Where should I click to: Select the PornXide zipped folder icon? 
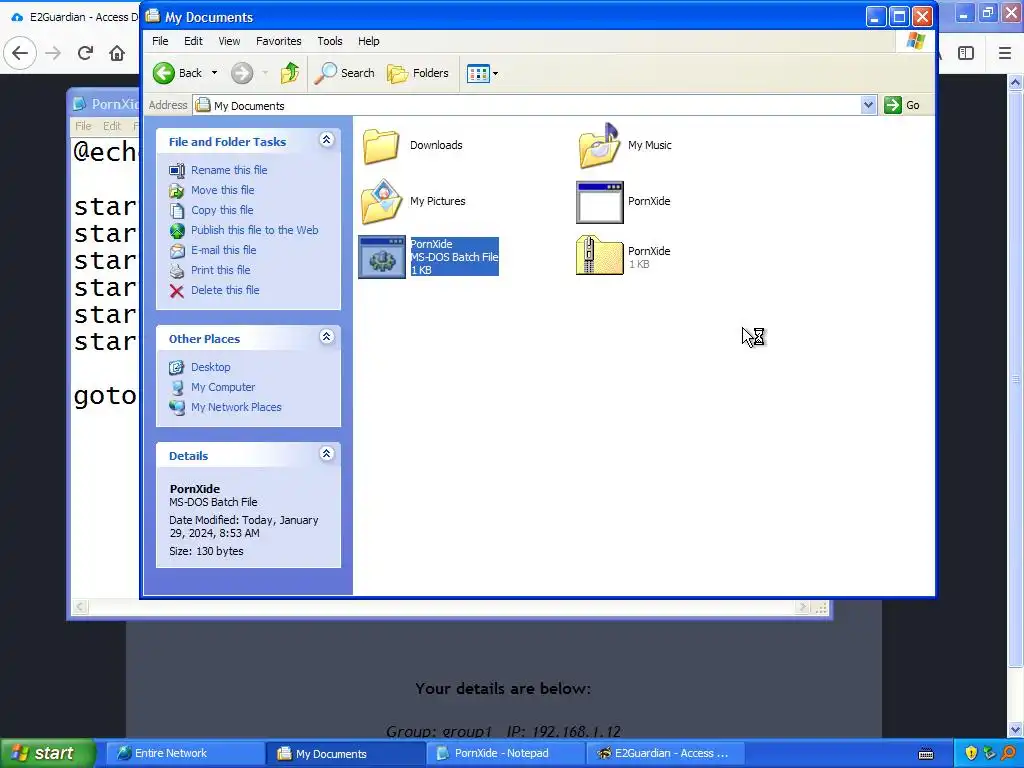tap(600, 256)
